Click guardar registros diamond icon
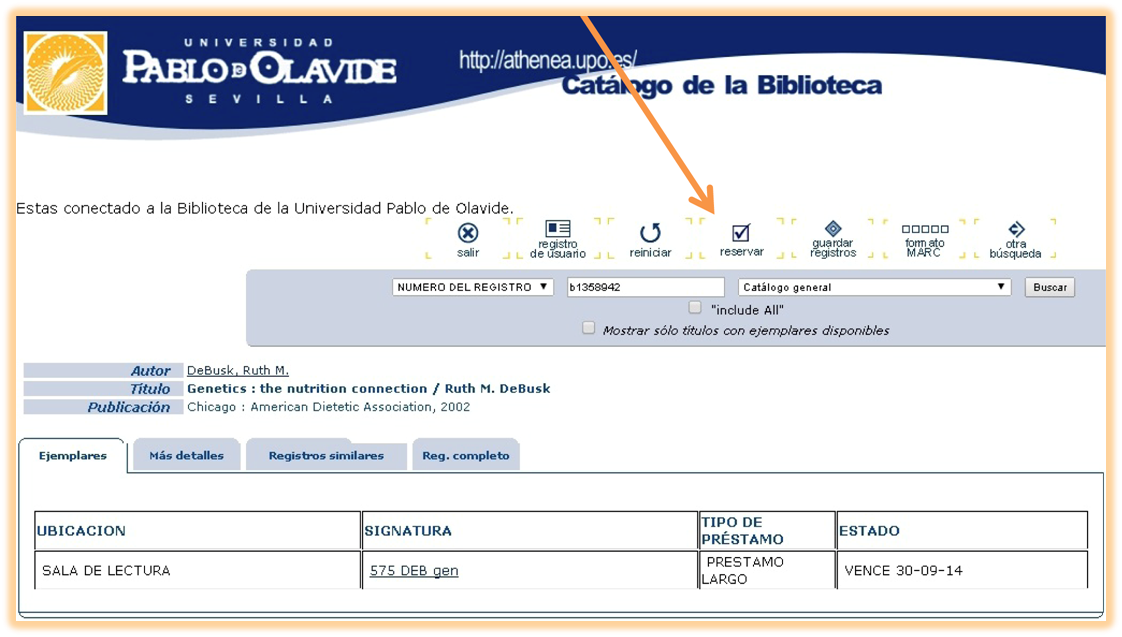The image size is (1122, 637). [833, 228]
